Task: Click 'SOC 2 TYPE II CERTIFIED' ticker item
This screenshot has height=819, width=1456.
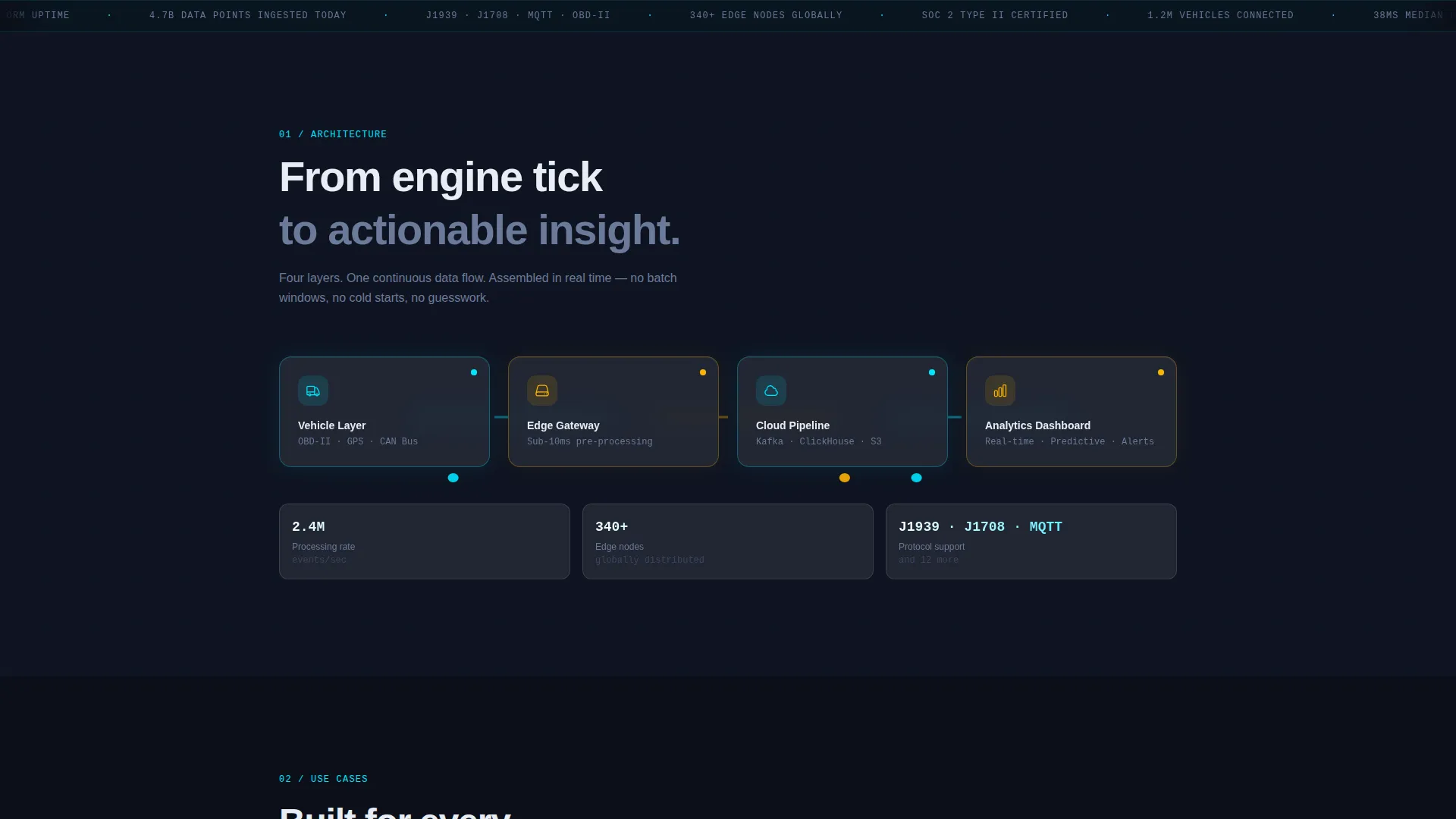Action: (995, 15)
